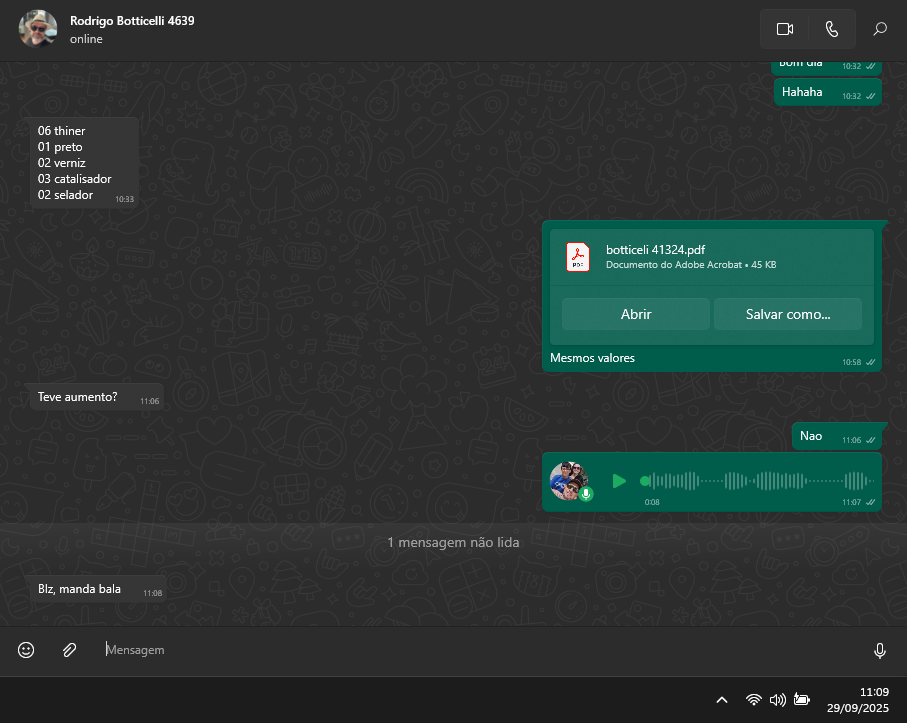Open the emoji picker
This screenshot has height=723, width=907.
[x=26, y=650]
